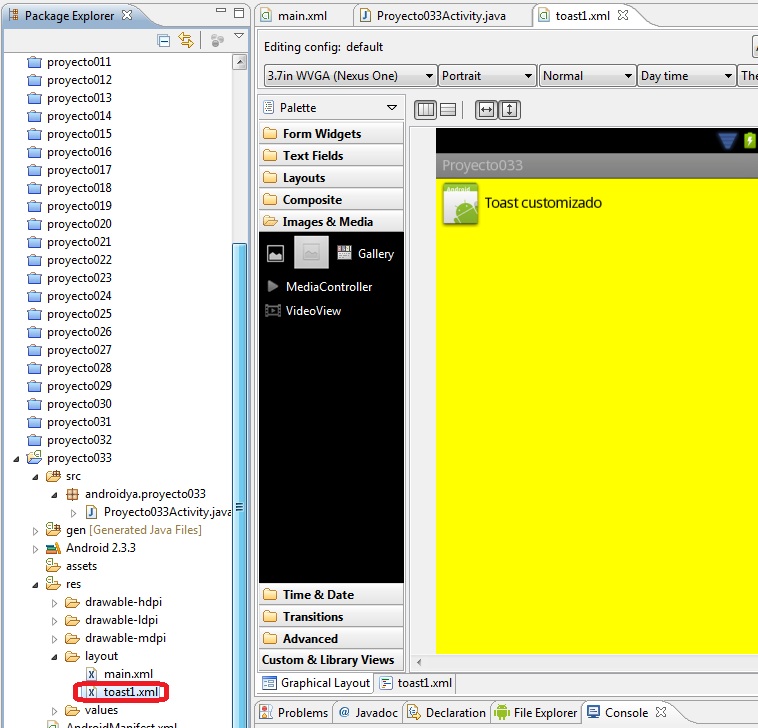The height and width of the screenshot is (728, 758).
Task: Collapse the proyecto033 project node
Action: 16,459
